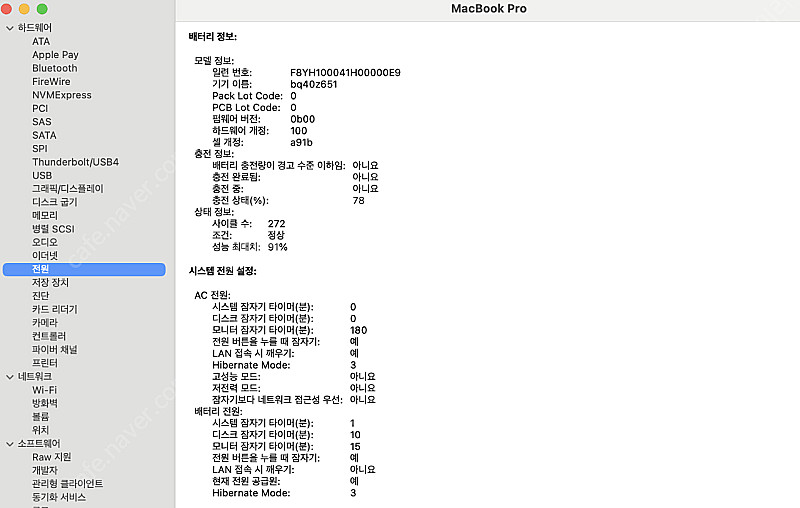Screen dimensions: 800x508
Task: Select ATA in the sidebar
Action: (41, 41)
